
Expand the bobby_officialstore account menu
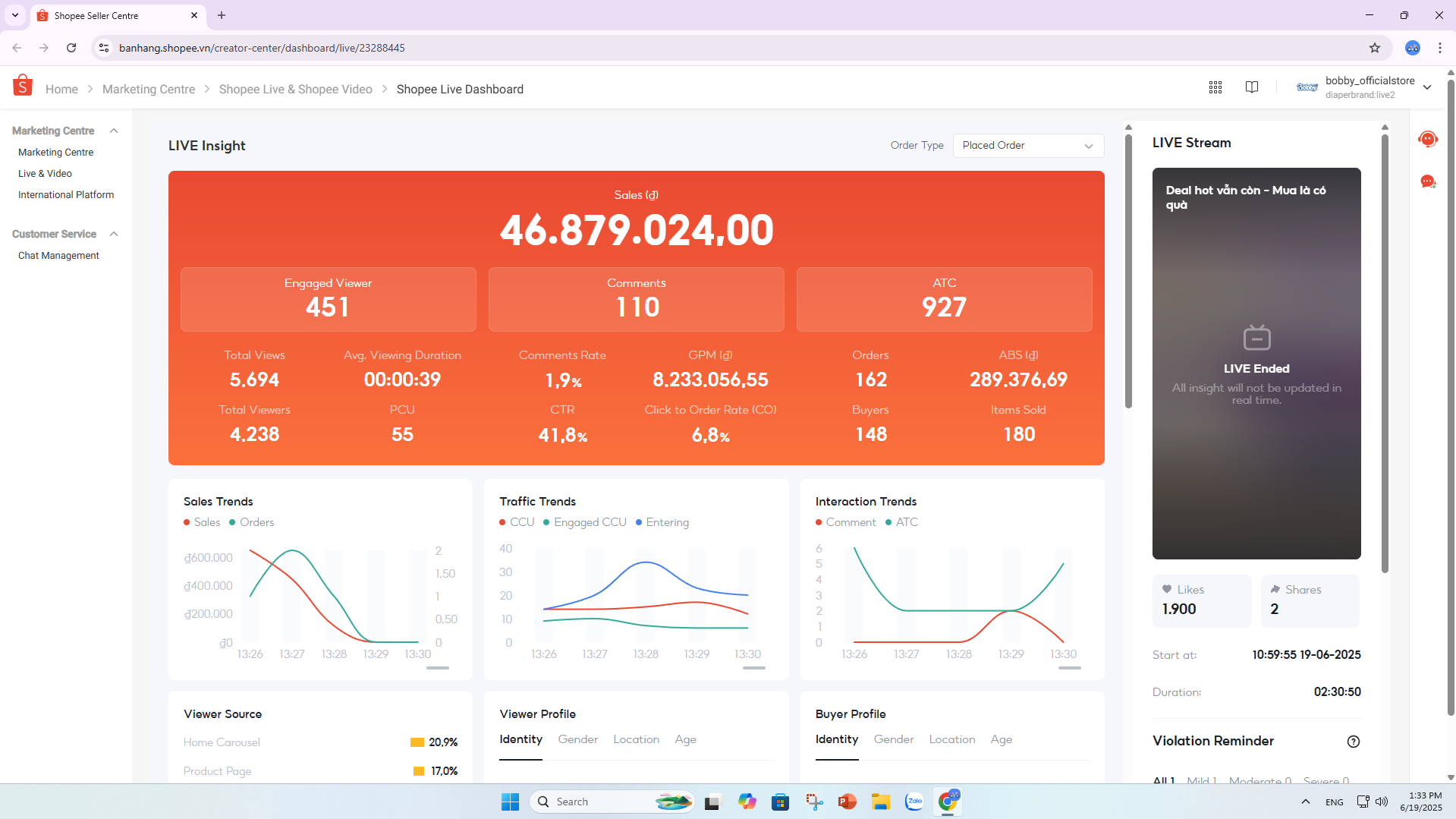tap(1427, 87)
